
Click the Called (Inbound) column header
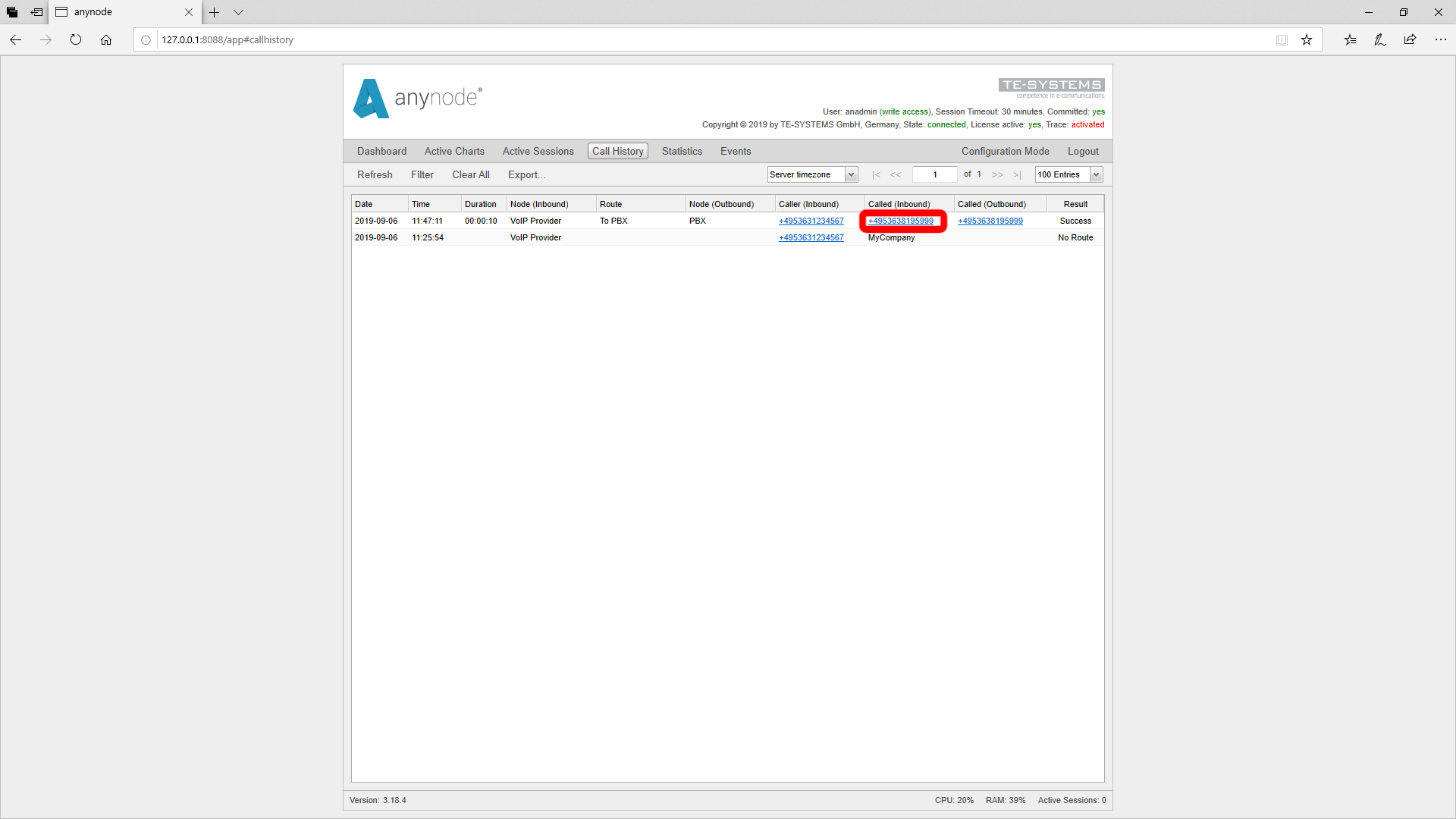(909, 204)
